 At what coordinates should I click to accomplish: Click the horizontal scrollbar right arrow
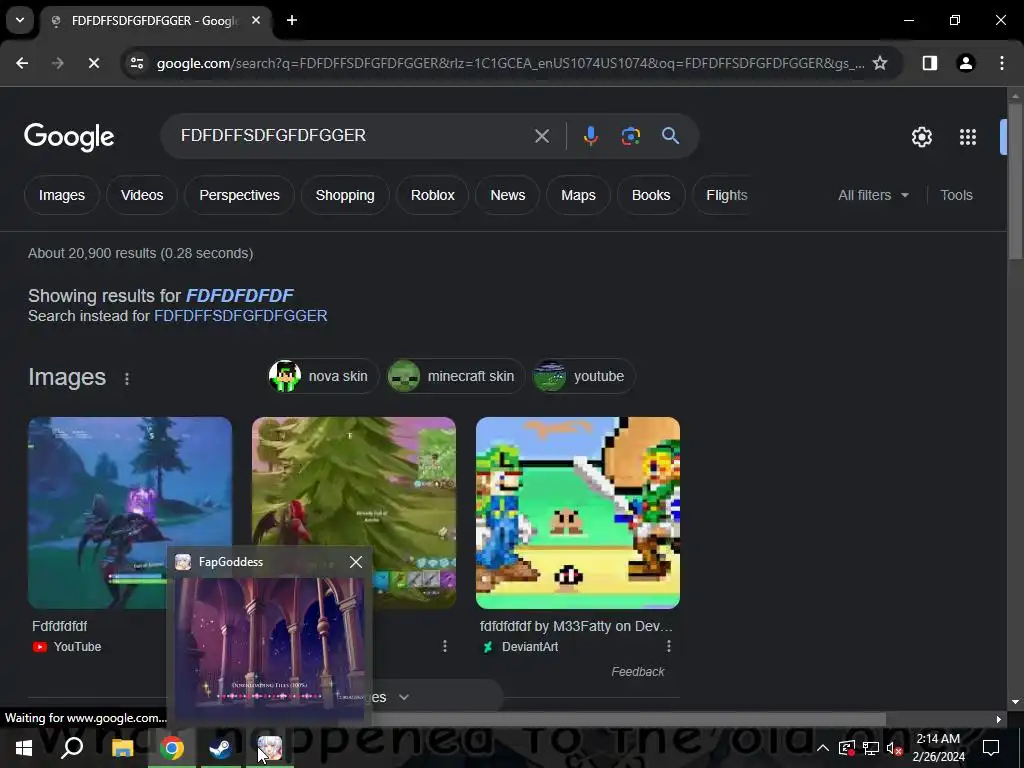(999, 720)
